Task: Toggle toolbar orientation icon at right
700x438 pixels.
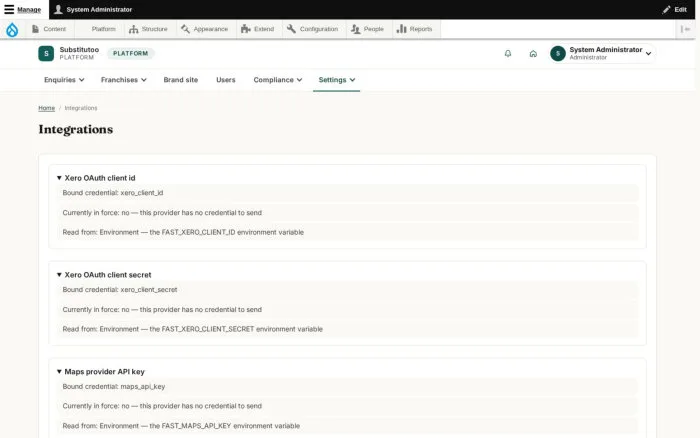Action: [685, 29]
